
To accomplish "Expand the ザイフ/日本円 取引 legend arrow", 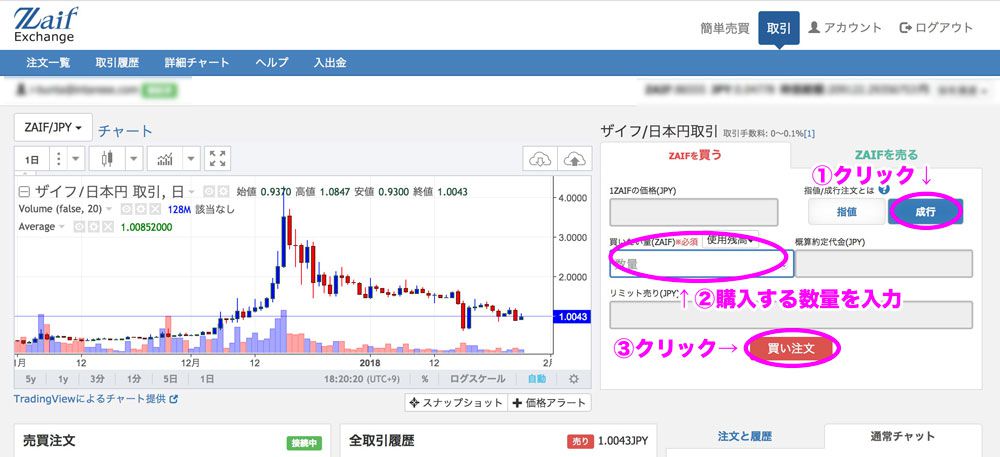I will (x=192, y=191).
